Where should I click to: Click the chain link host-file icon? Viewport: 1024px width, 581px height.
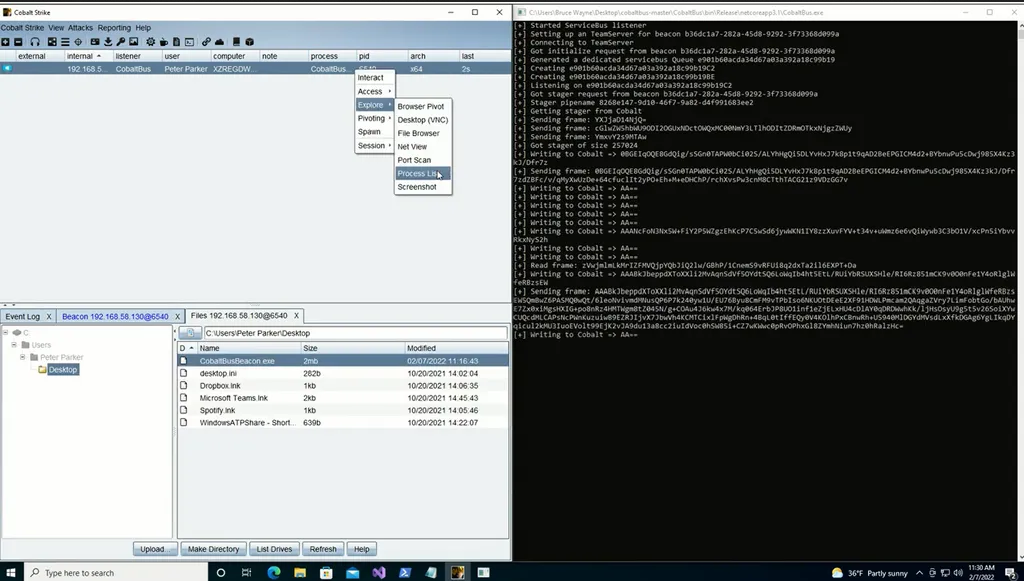[x=206, y=42]
